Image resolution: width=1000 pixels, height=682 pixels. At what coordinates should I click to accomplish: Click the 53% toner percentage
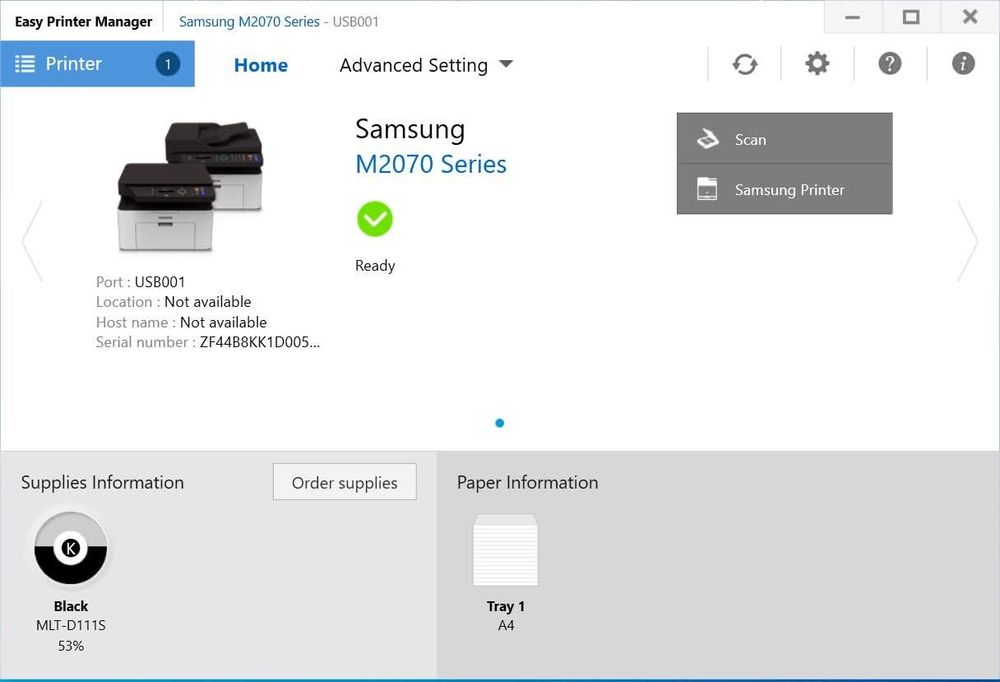click(x=71, y=646)
